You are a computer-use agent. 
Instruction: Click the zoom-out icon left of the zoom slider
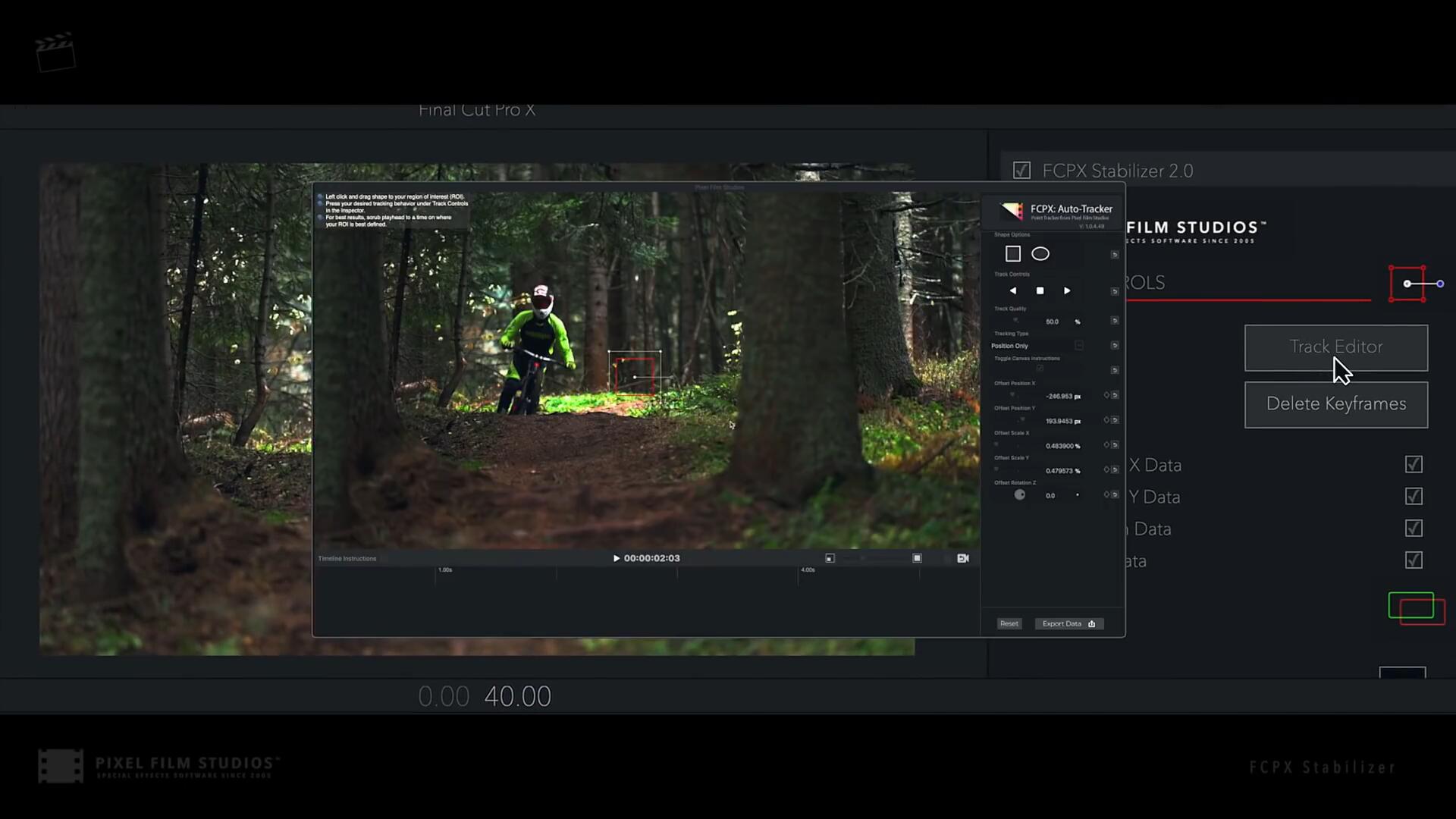(x=830, y=558)
